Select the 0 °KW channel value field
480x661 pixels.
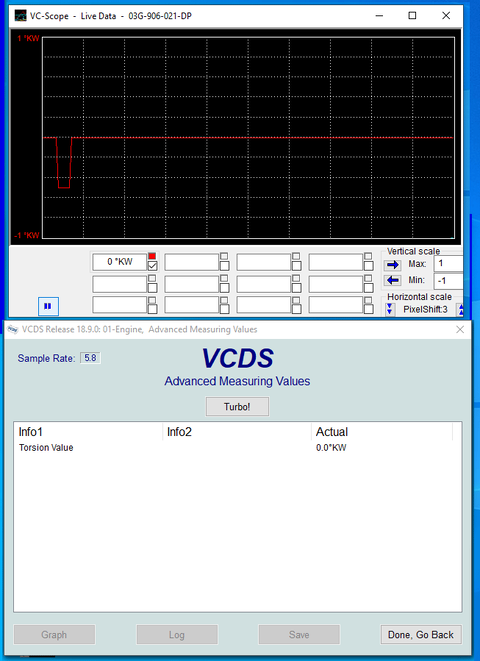pos(120,262)
